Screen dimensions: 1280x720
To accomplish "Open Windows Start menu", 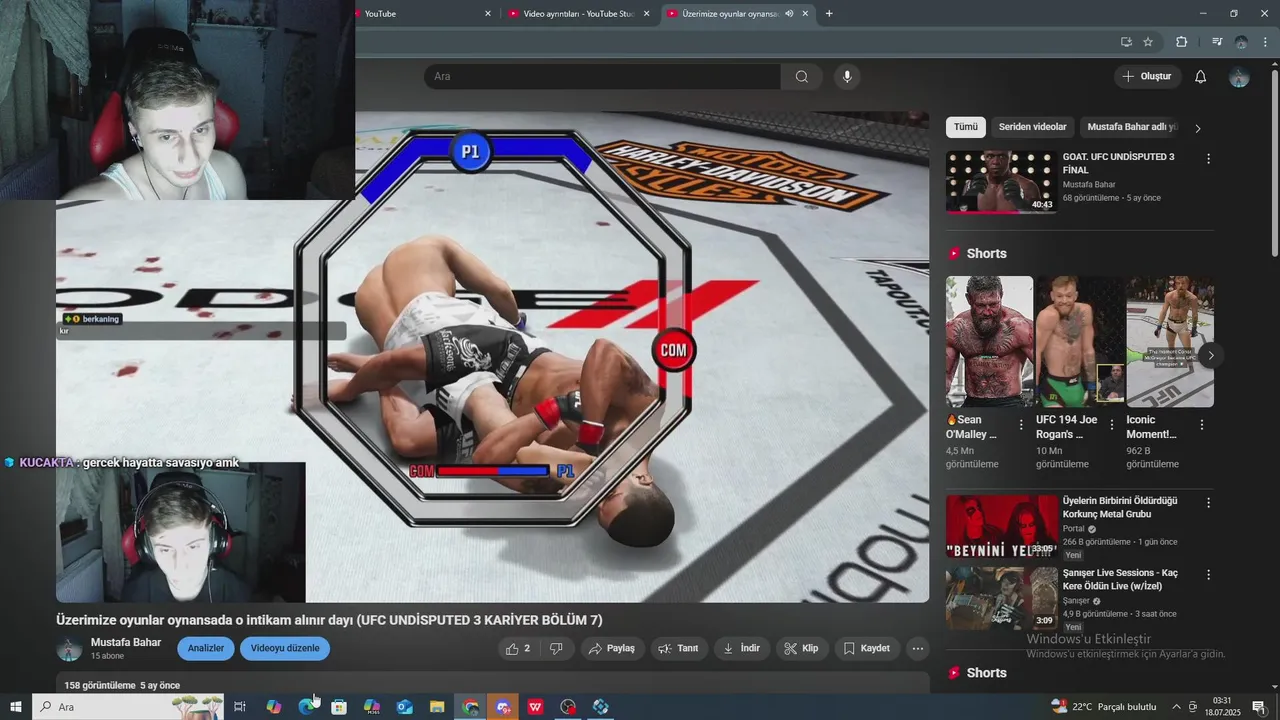I will pos(15,707).
